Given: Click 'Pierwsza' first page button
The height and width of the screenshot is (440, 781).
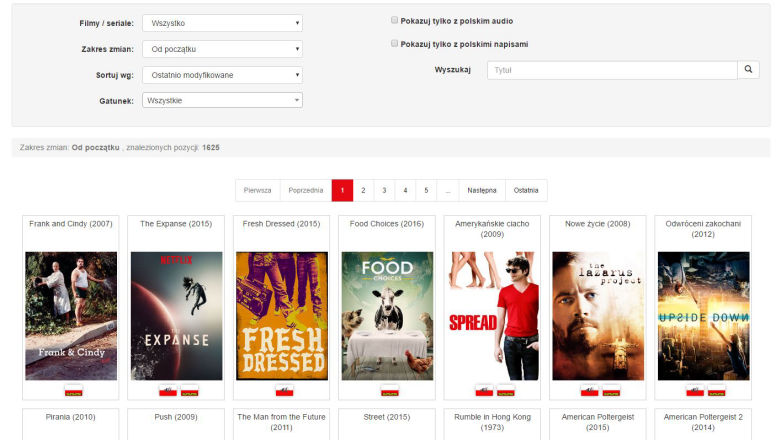Looking at the screenshot, I should coord(258,190).
